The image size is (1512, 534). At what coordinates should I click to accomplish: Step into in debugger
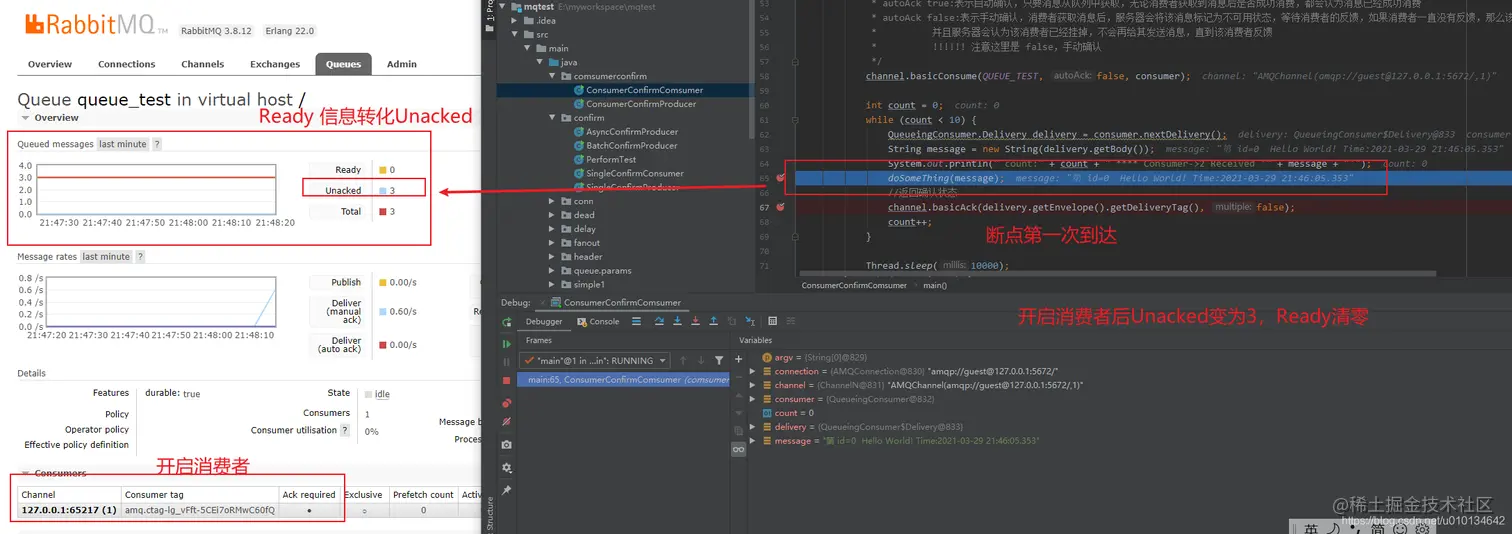coord(678,321)
